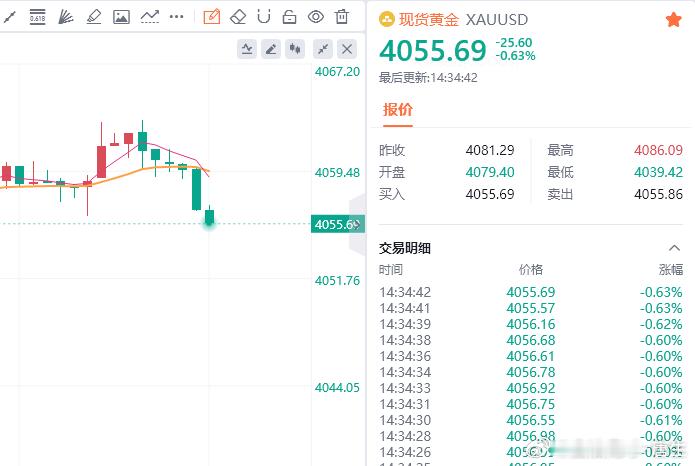Select the 14:34:34 trade priced 4056.78

(x=531, y=372)
